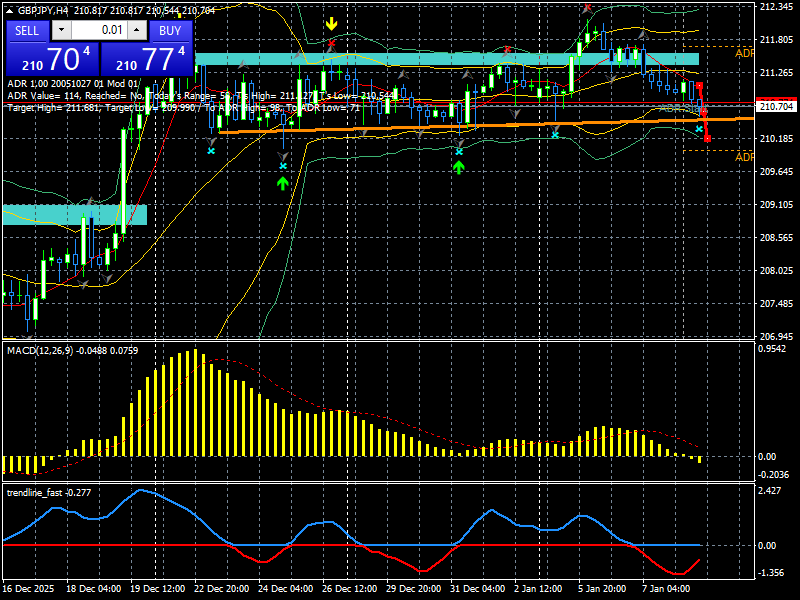Click the 206.945 price axis label
Viewport: 800px width, 600px height.
[x=776, y=337]
